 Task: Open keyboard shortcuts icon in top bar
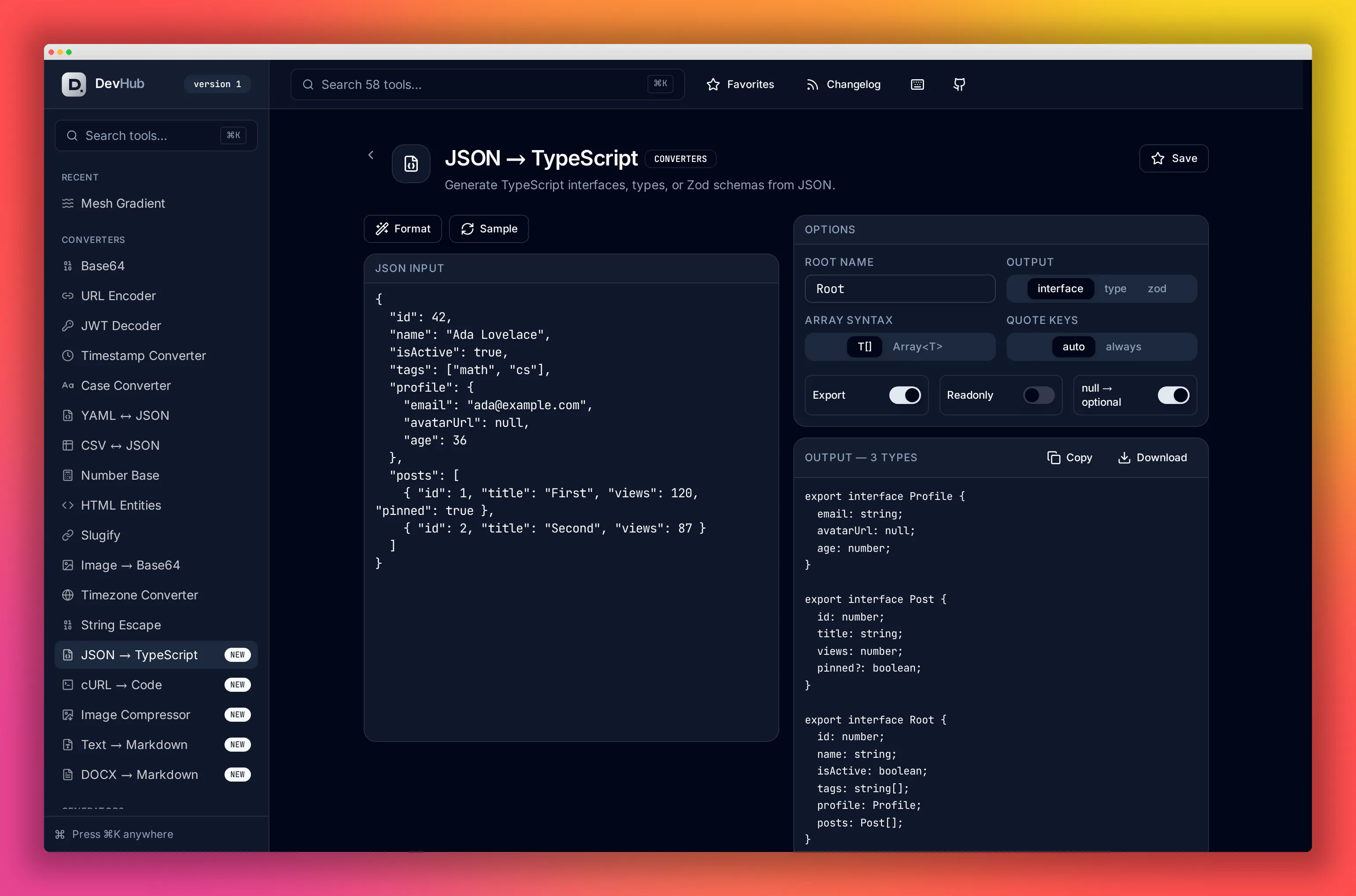click(x=917, y=84)
